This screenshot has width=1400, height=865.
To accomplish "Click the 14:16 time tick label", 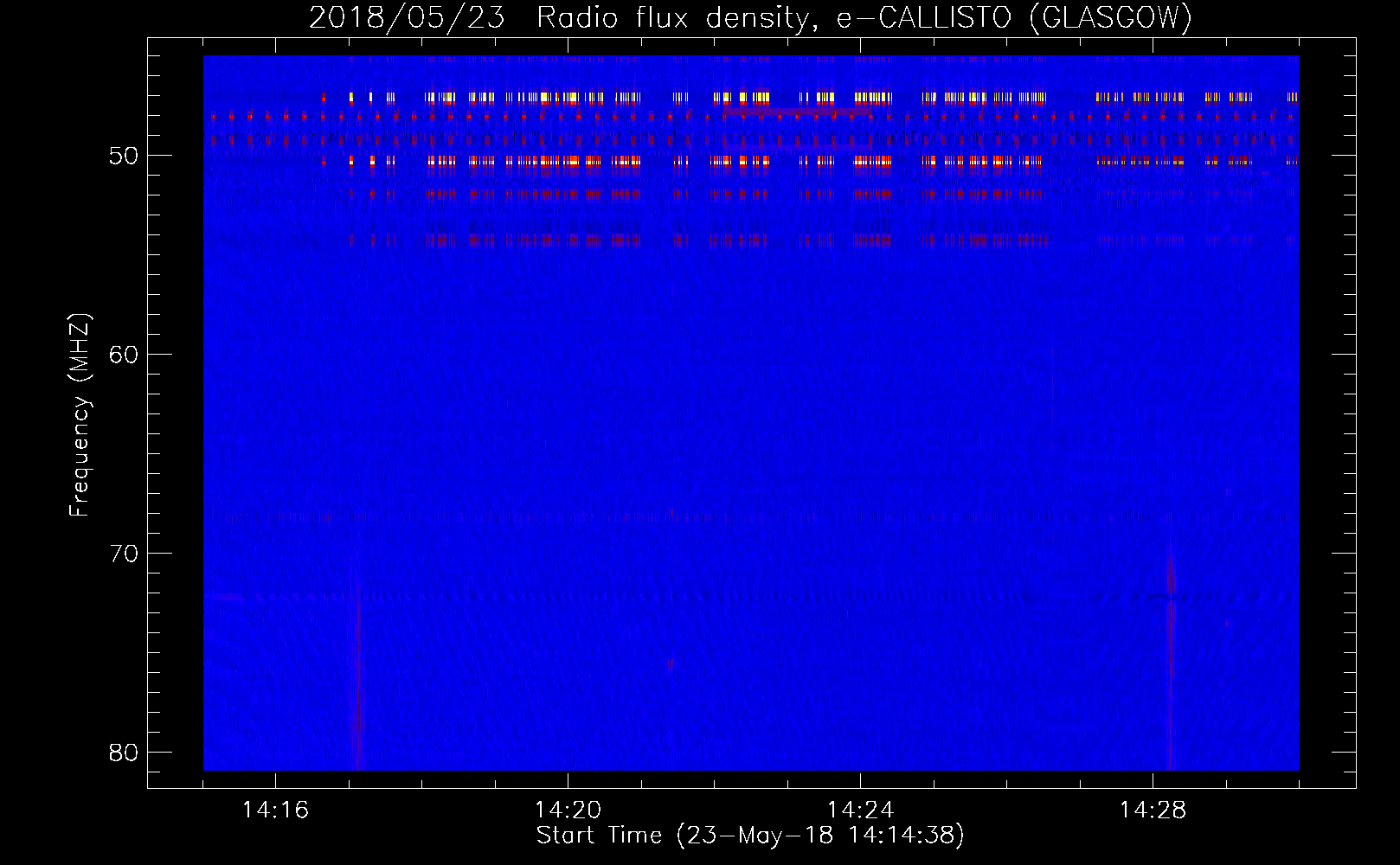I will tap(275, 811).
